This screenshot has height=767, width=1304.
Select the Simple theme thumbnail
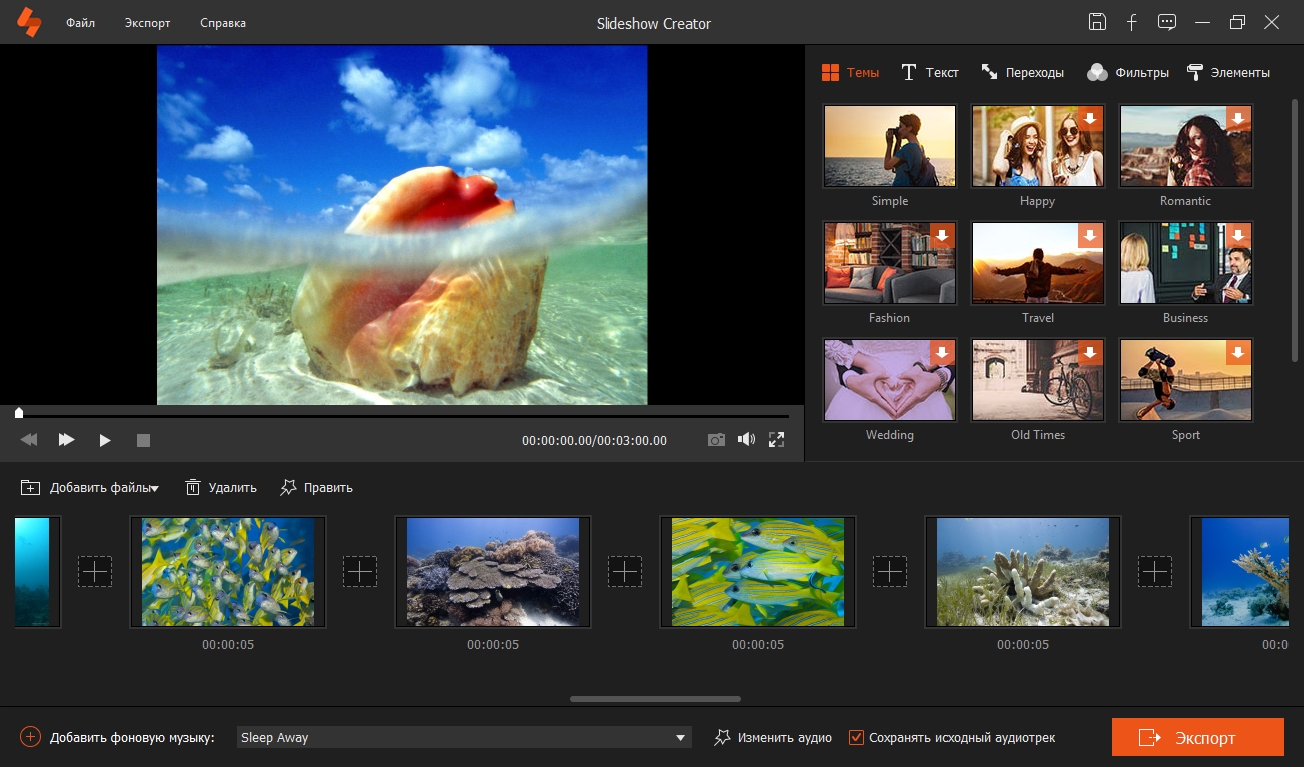890,146
